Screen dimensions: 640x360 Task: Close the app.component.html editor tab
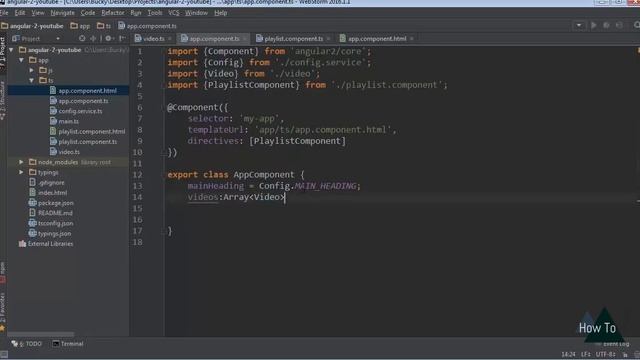pos(411,39)
